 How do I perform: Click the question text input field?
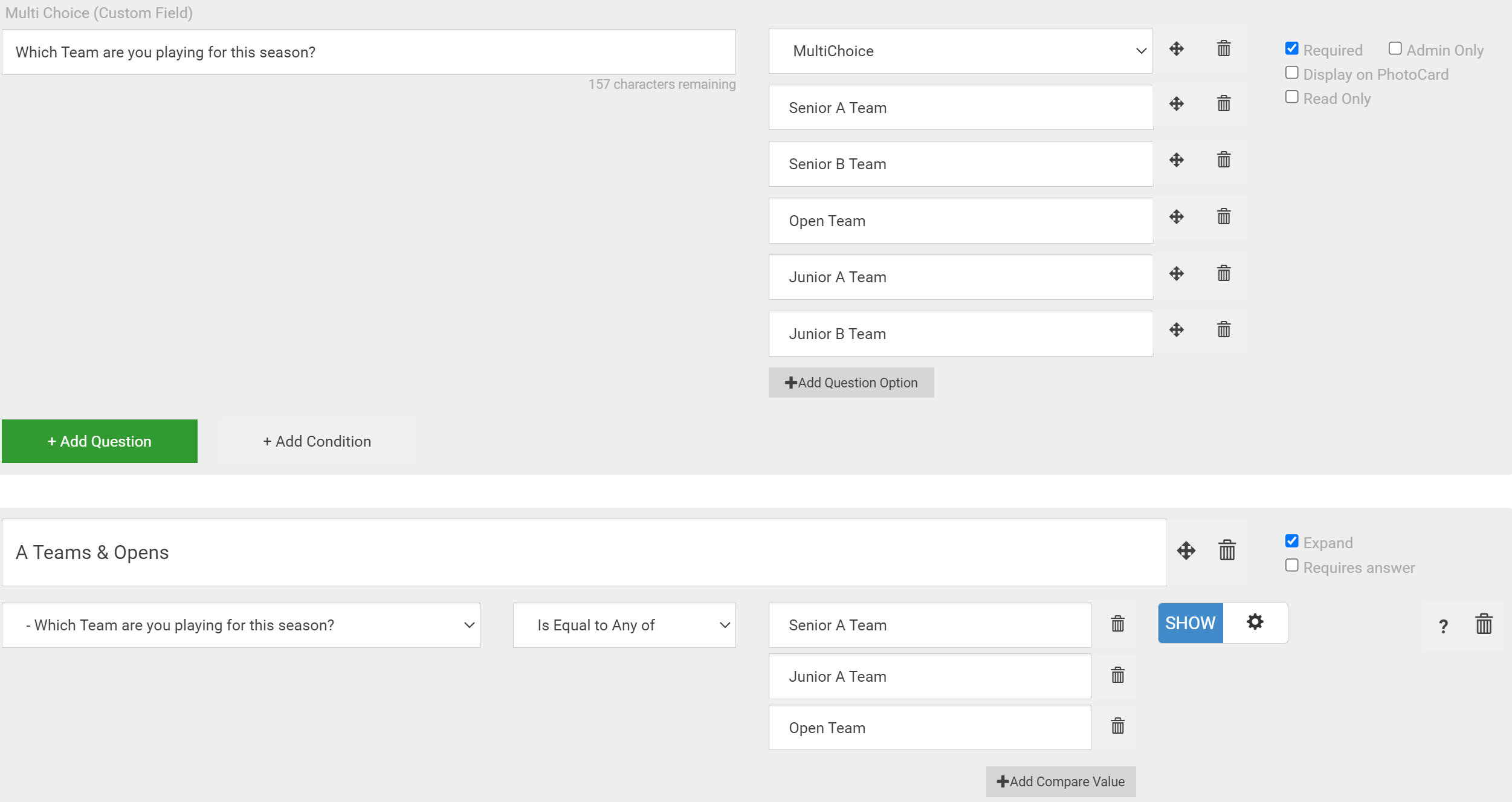(369, 53)
